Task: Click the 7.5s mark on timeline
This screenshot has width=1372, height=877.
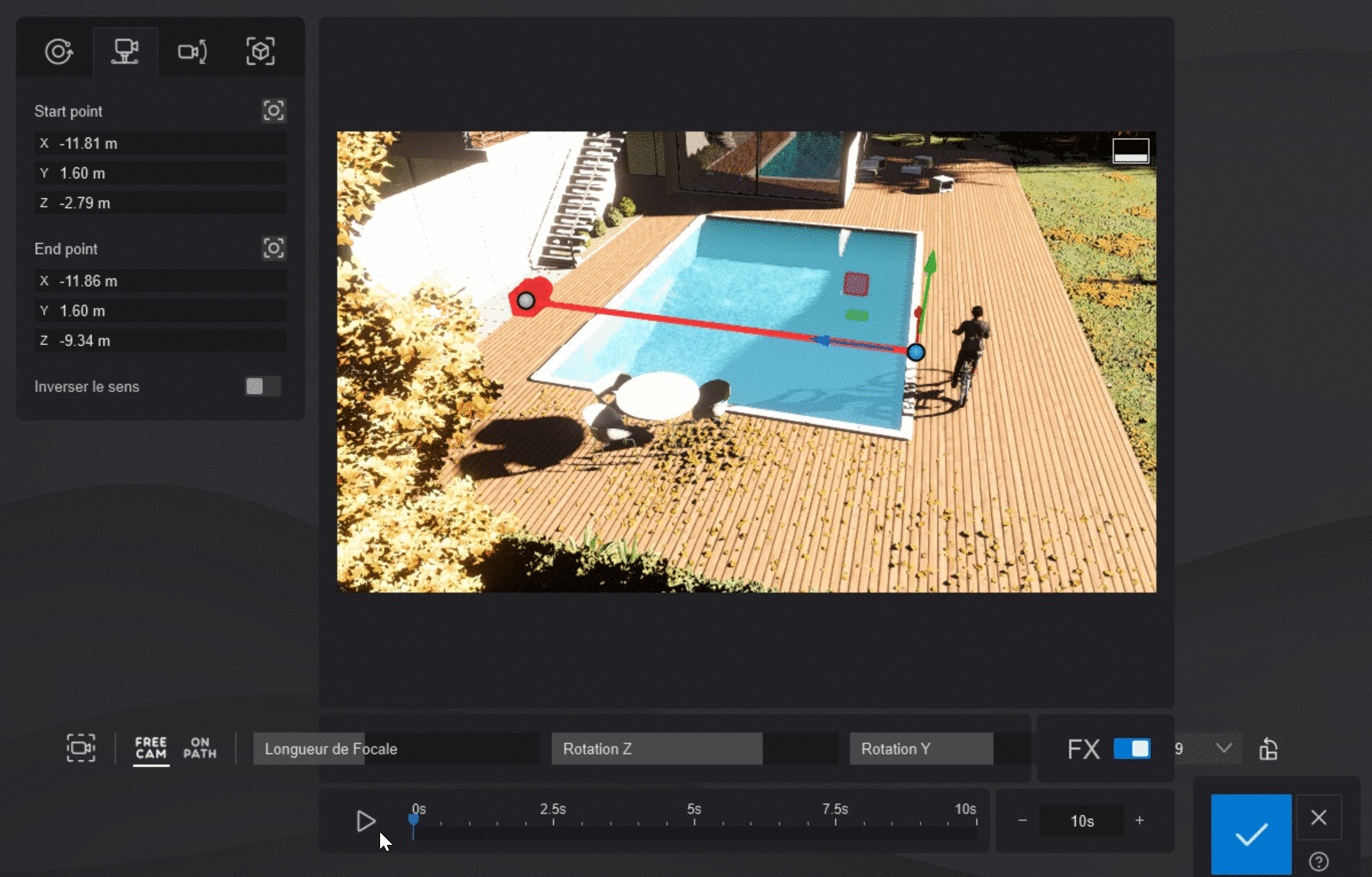Action: click(x=835, y=809)
